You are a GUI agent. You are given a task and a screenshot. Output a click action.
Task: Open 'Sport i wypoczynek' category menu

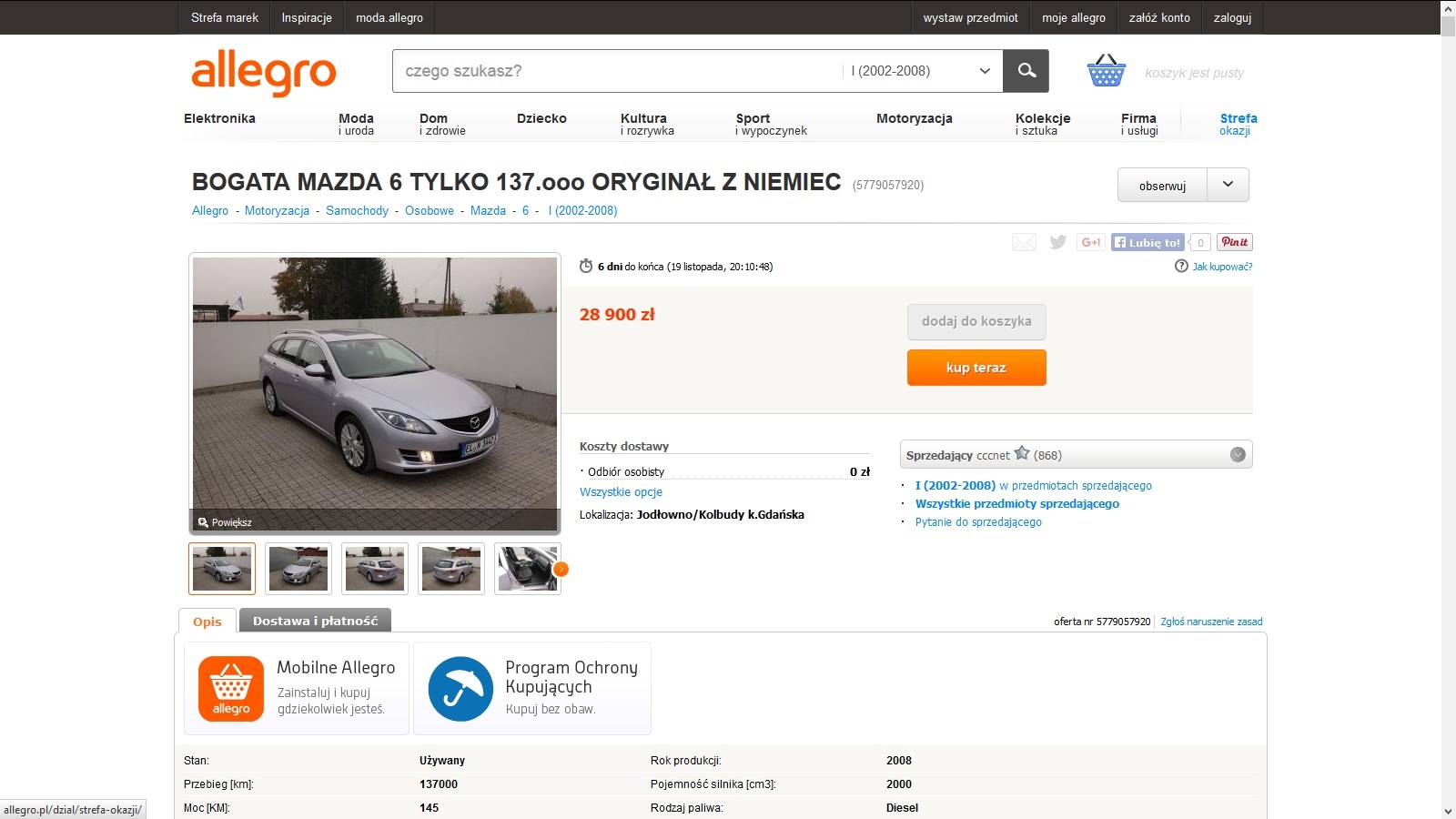coord(771,125)
